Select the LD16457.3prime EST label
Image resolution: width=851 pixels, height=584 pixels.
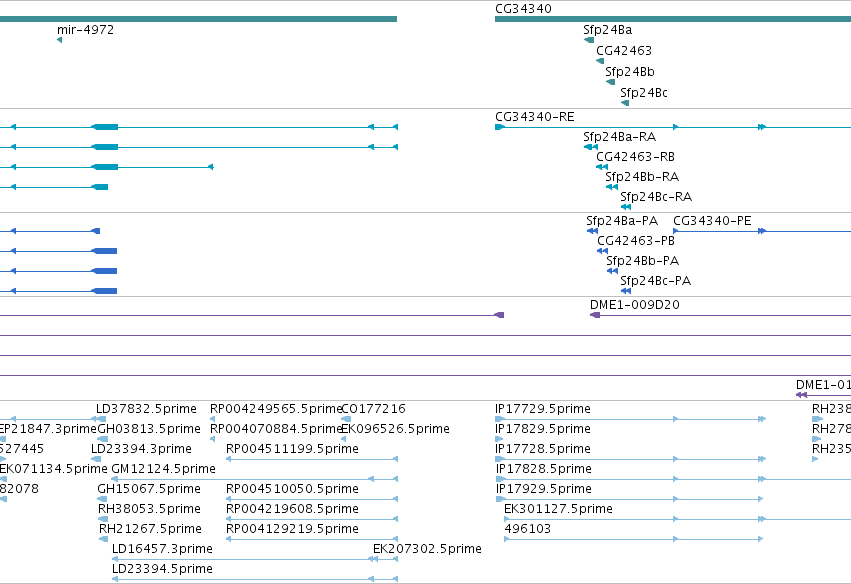[x=162, y=550]
